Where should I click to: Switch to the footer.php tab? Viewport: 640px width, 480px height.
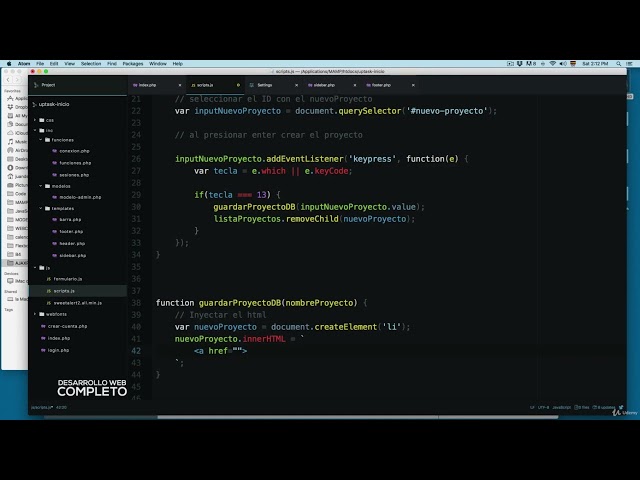coord(390,85)
